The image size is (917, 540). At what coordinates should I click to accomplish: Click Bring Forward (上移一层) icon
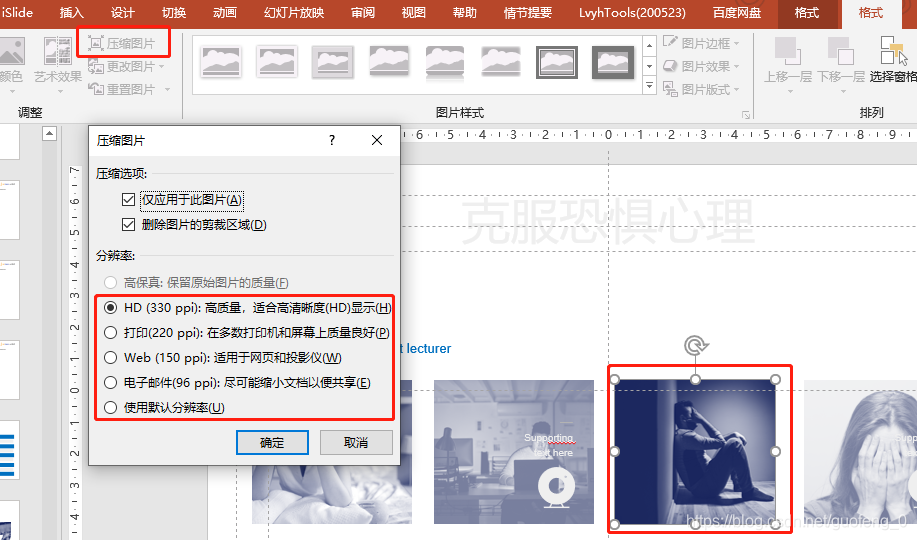point(787,50)
